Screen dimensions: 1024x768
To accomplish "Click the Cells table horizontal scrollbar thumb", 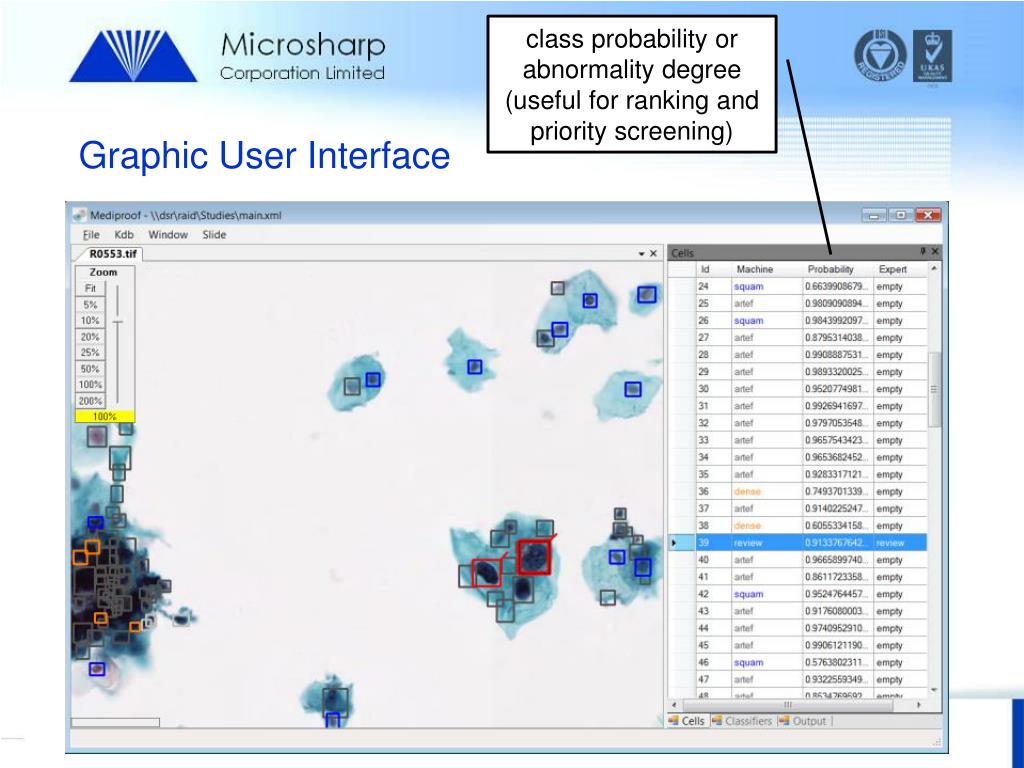I will [x=787, y=705].
